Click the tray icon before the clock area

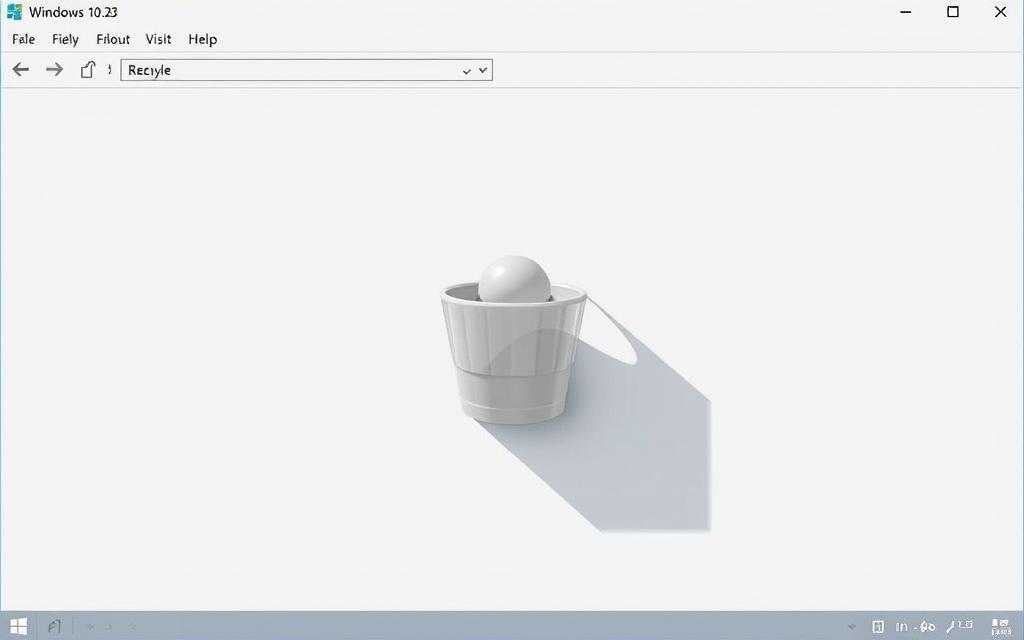point(959,626)
